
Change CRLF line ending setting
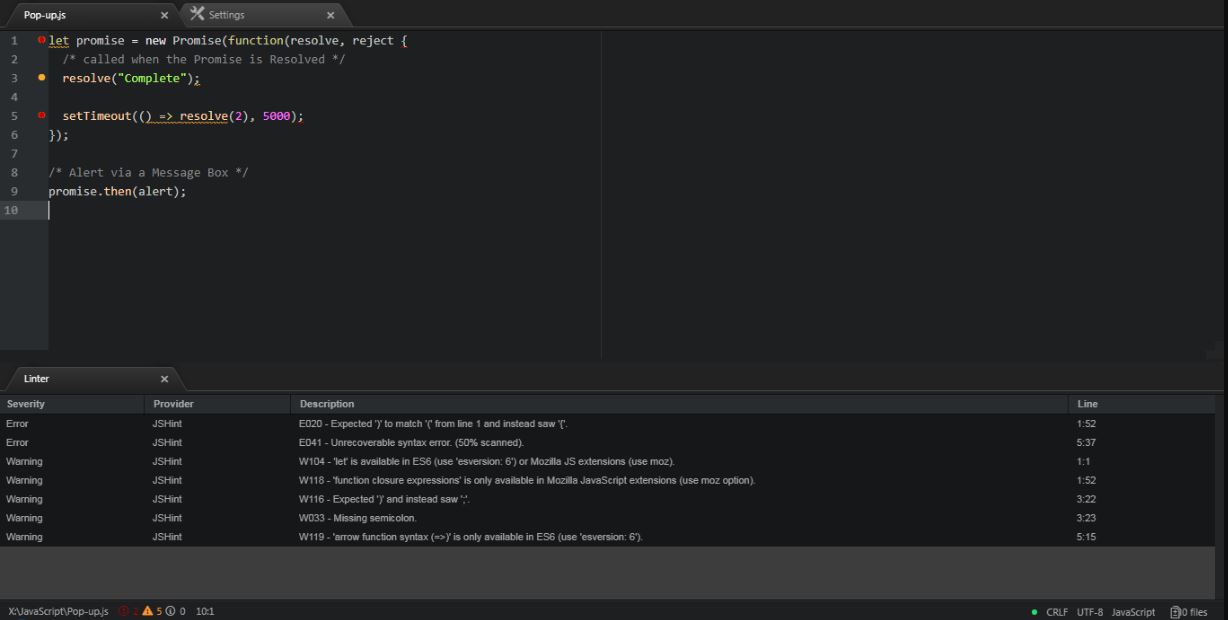[x=1057, y=612]
